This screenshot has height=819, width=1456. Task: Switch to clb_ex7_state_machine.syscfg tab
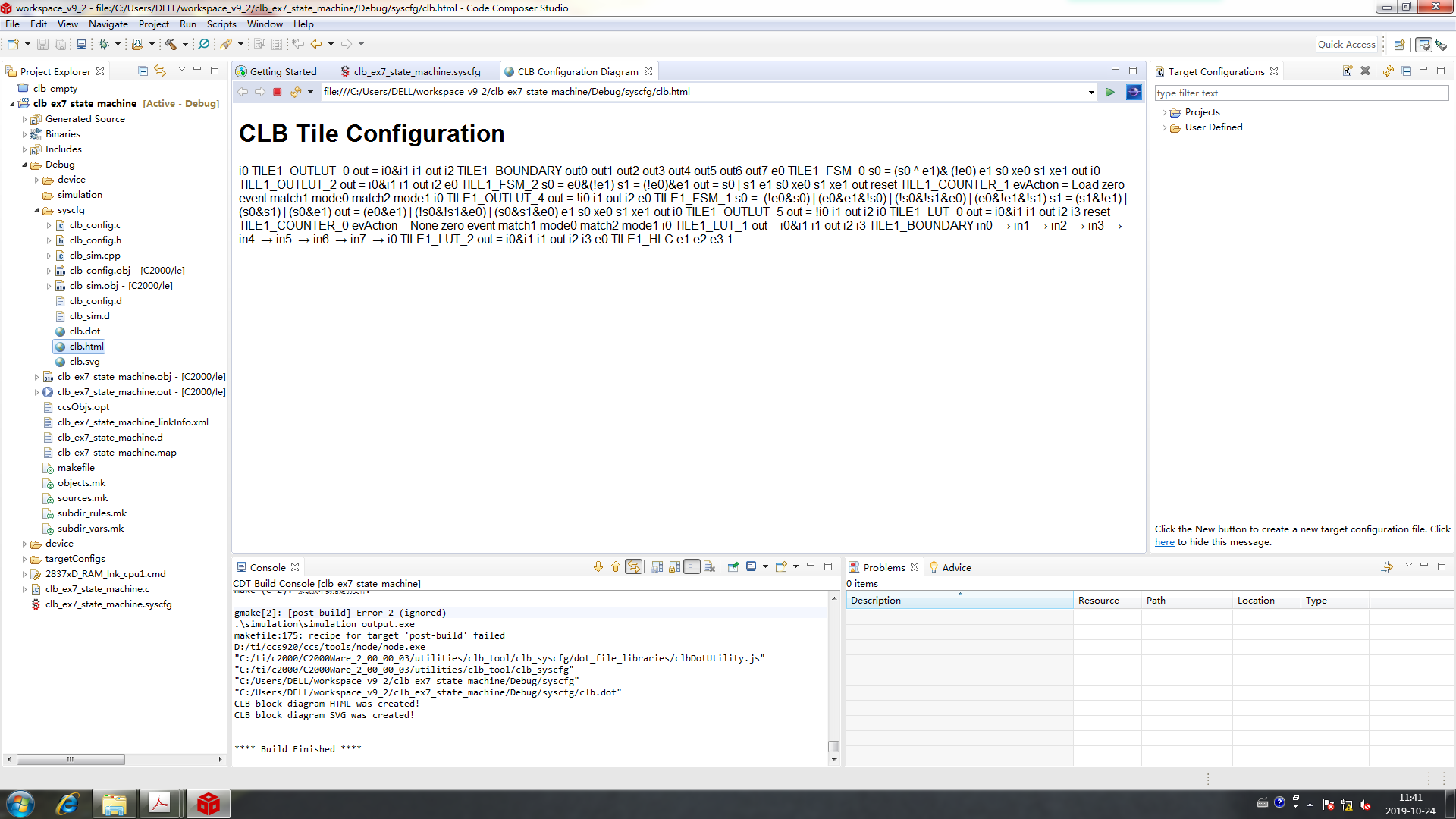(416, 72)
